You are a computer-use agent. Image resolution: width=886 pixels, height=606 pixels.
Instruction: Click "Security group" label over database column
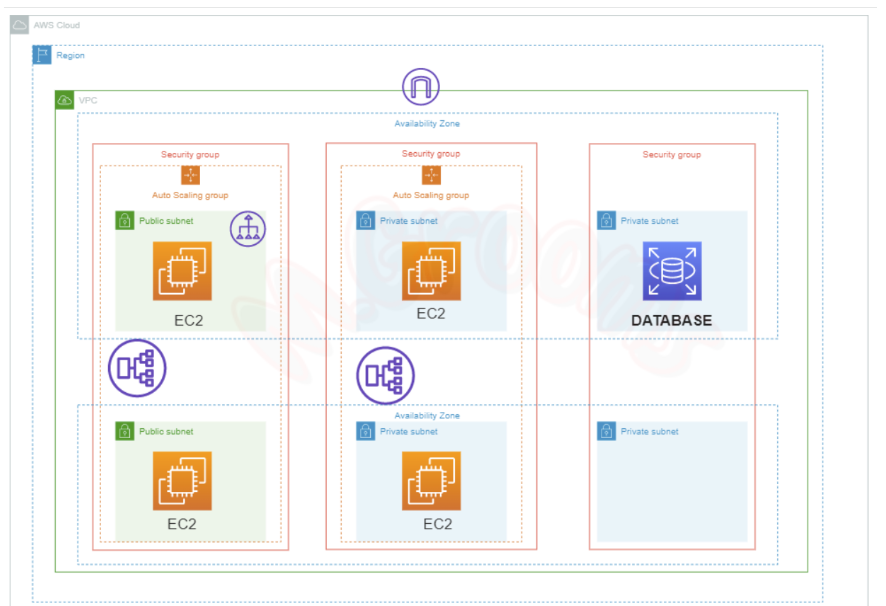pos(672,154)
